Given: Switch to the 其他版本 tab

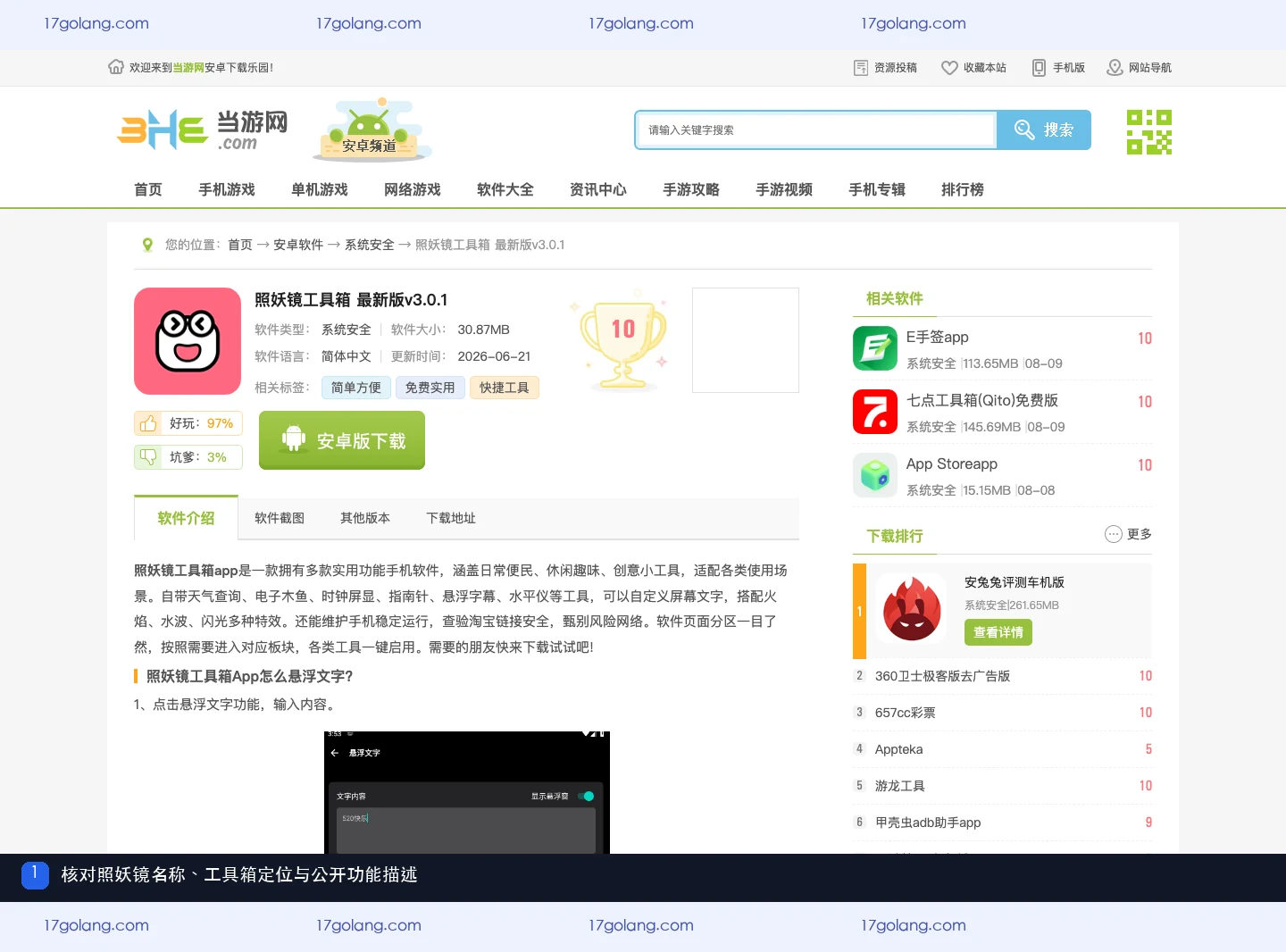Looking at the screenshot, I should pyautogui.click(x=365, y=518).
